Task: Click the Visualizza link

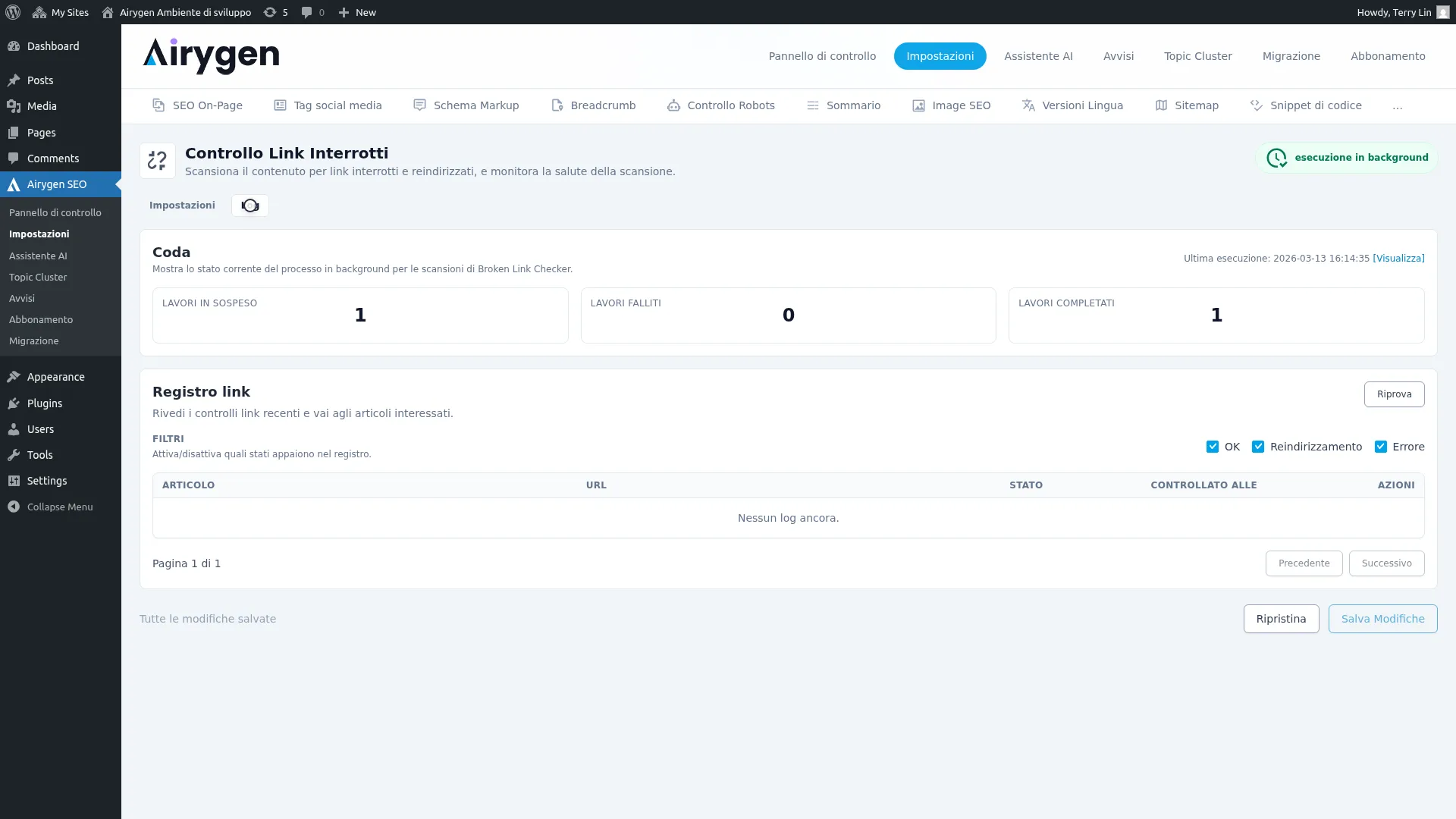Action: 1398,259
